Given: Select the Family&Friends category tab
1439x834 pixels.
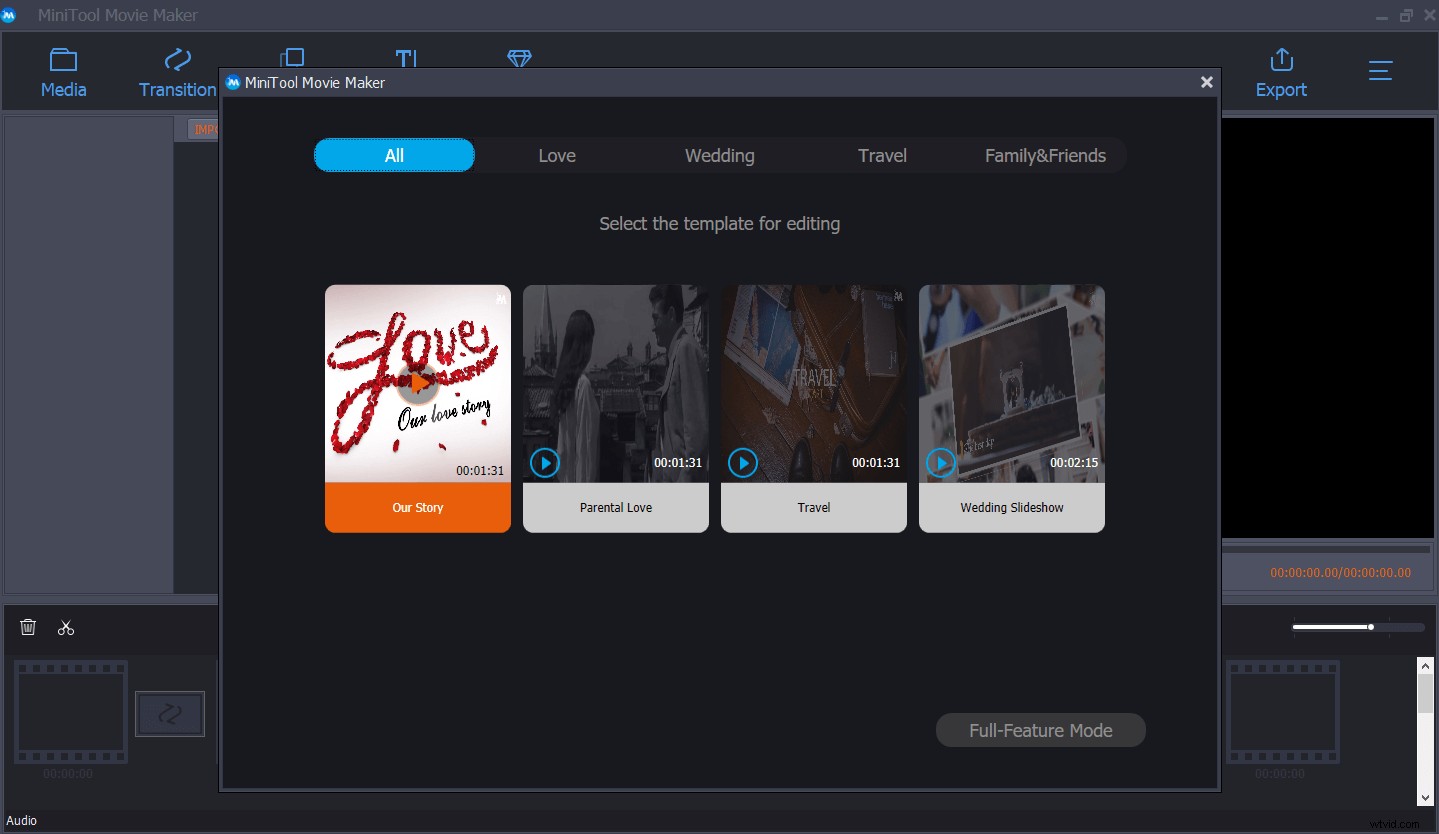Looking at the screenshot, I should (x=1045, y=155).
